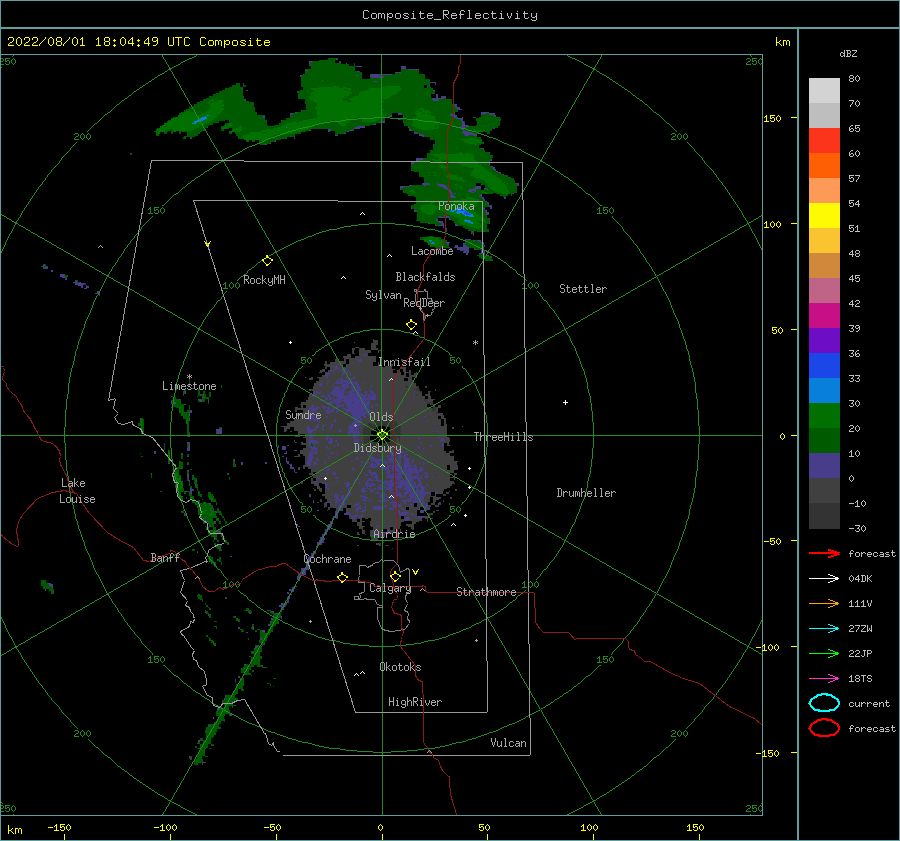Click the Stettler label

pyautogui.click(x=583, y=289)
